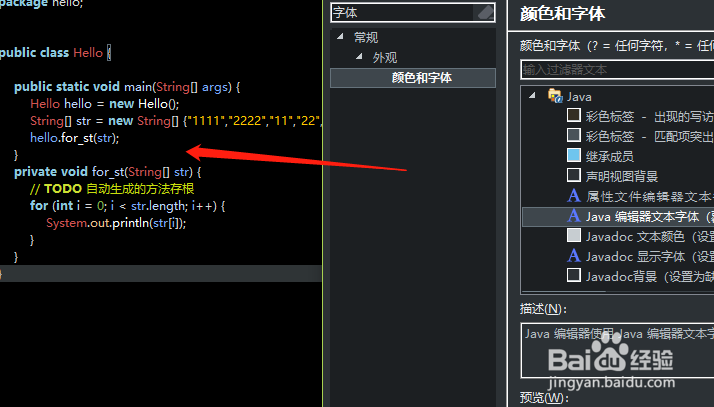Click the println line in the code editor
The width and height of the screenshot is (714, 407).
[x=116, y=223]
